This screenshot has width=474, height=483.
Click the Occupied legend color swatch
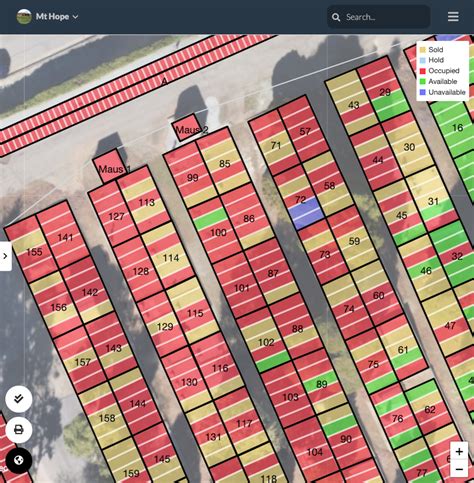coord(423,71)
